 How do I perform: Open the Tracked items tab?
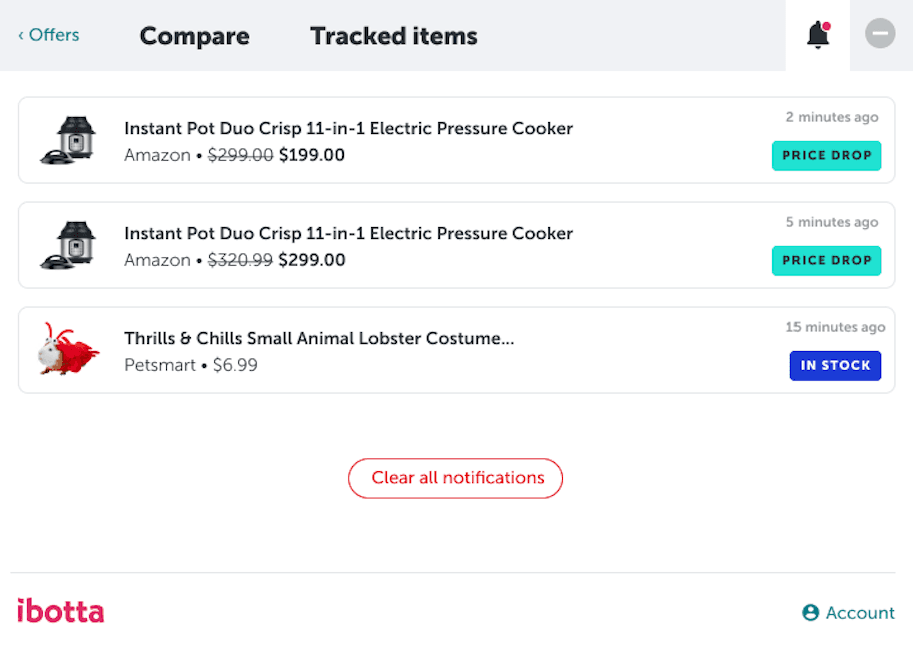pyautogui.click(x=393, y=36)
